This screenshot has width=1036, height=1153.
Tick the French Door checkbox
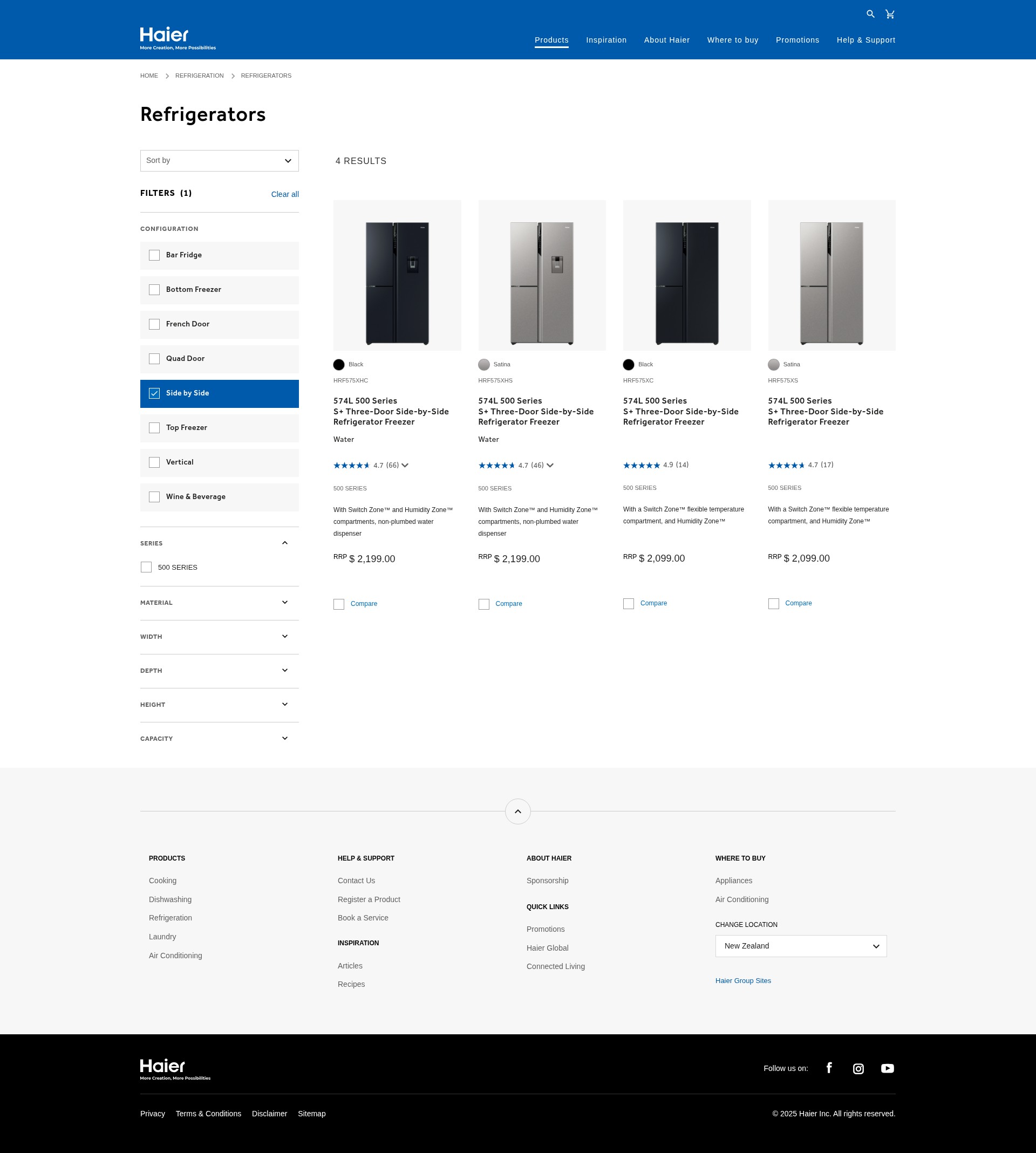154,324
